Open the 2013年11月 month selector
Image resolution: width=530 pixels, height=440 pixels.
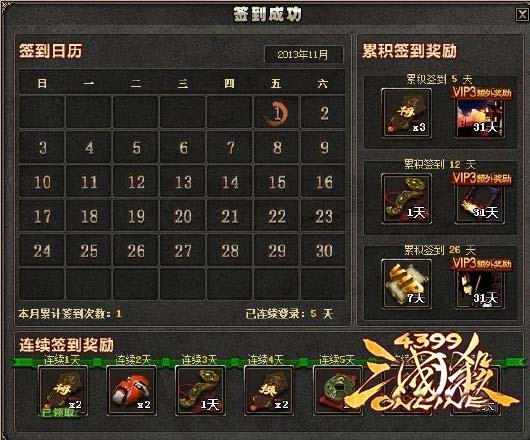click(x=303, y=54)
